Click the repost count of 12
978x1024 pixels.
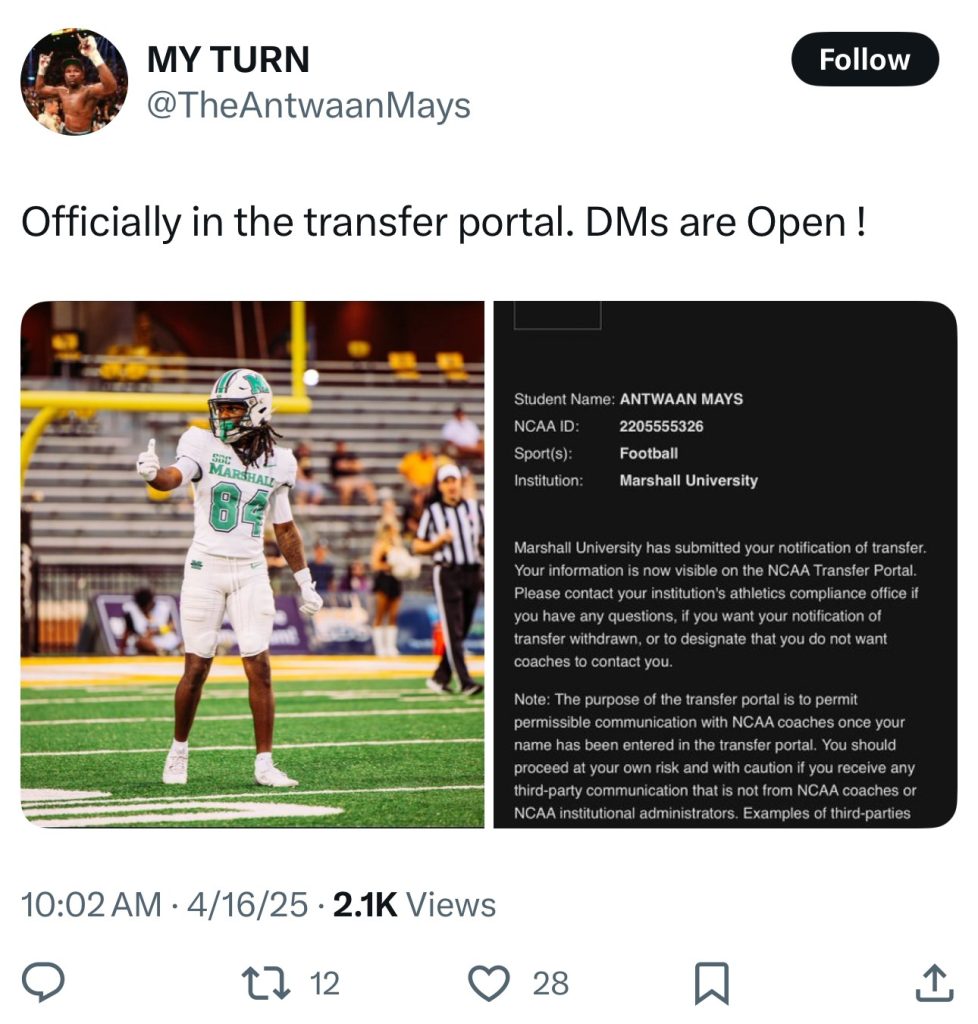coord(324,983)
